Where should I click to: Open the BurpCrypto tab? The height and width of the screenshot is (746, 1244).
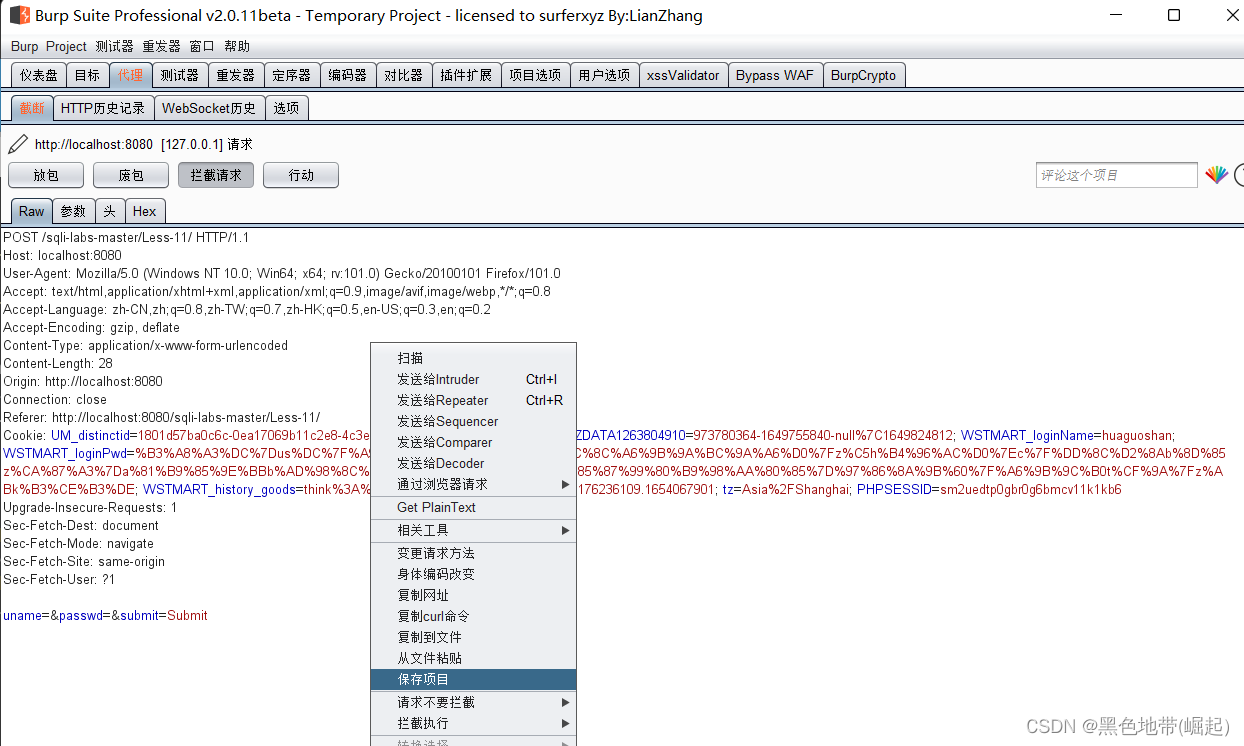click(864, 75)
